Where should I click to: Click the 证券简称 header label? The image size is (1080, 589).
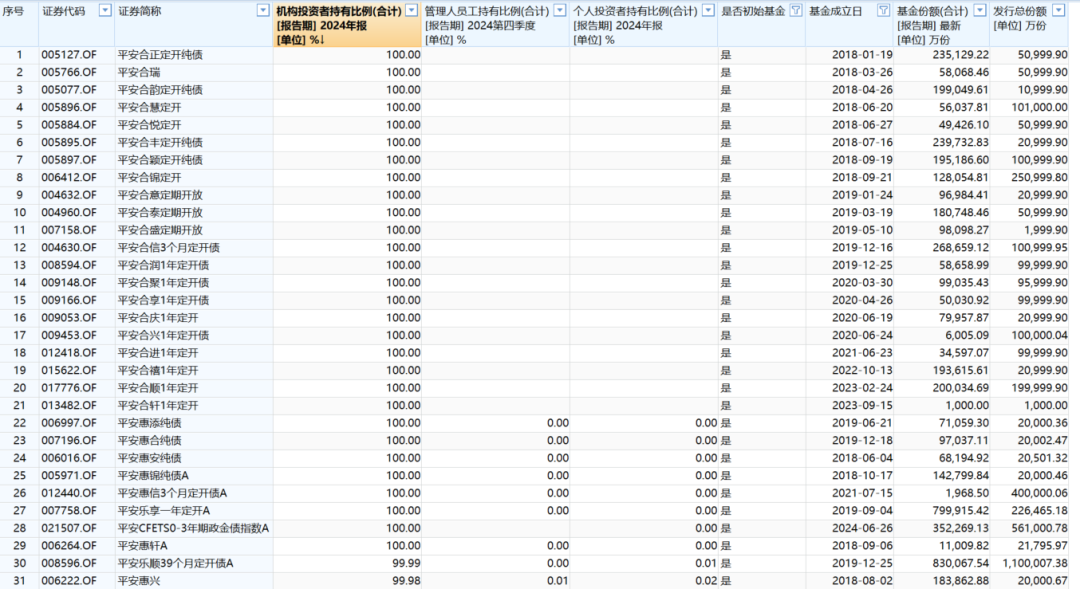140,11
